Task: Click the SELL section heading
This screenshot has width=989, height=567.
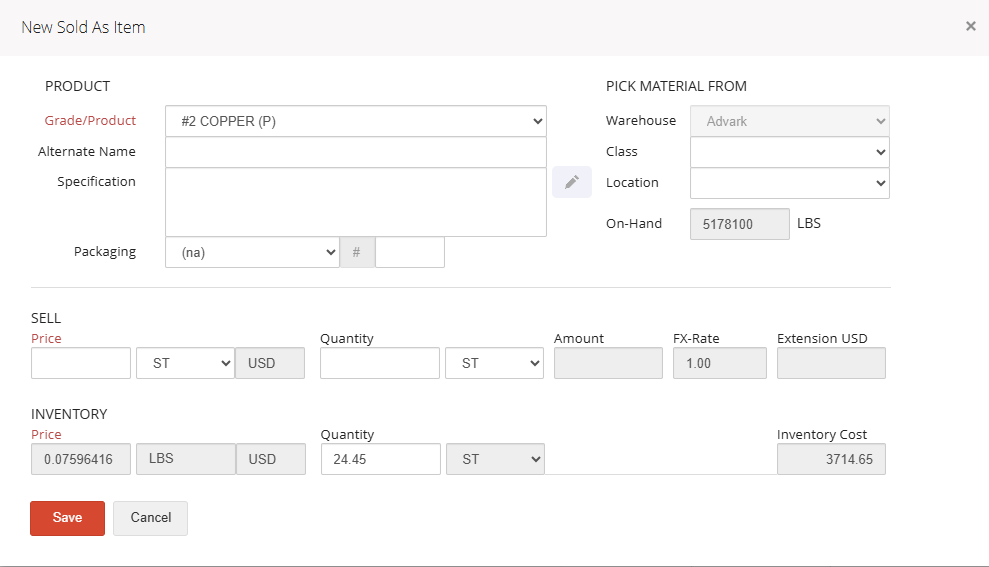Action: point(46,318)
